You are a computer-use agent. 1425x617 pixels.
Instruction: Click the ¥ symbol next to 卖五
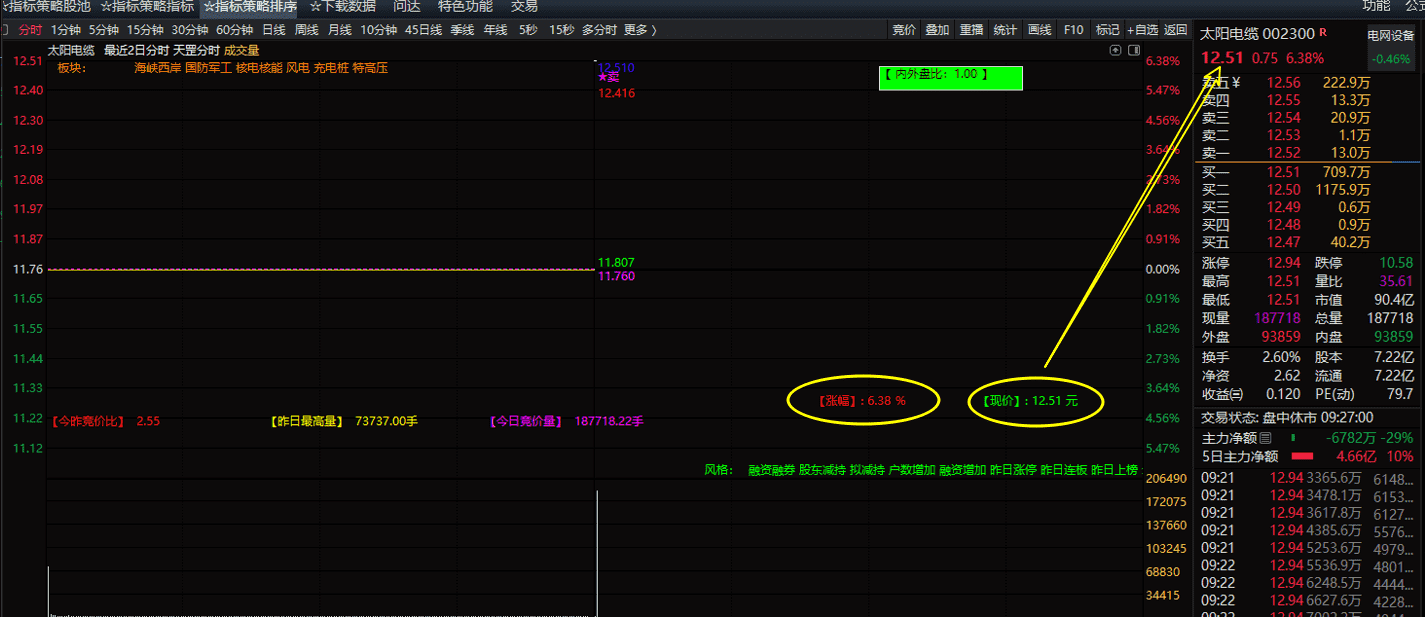click(1236, 83)
